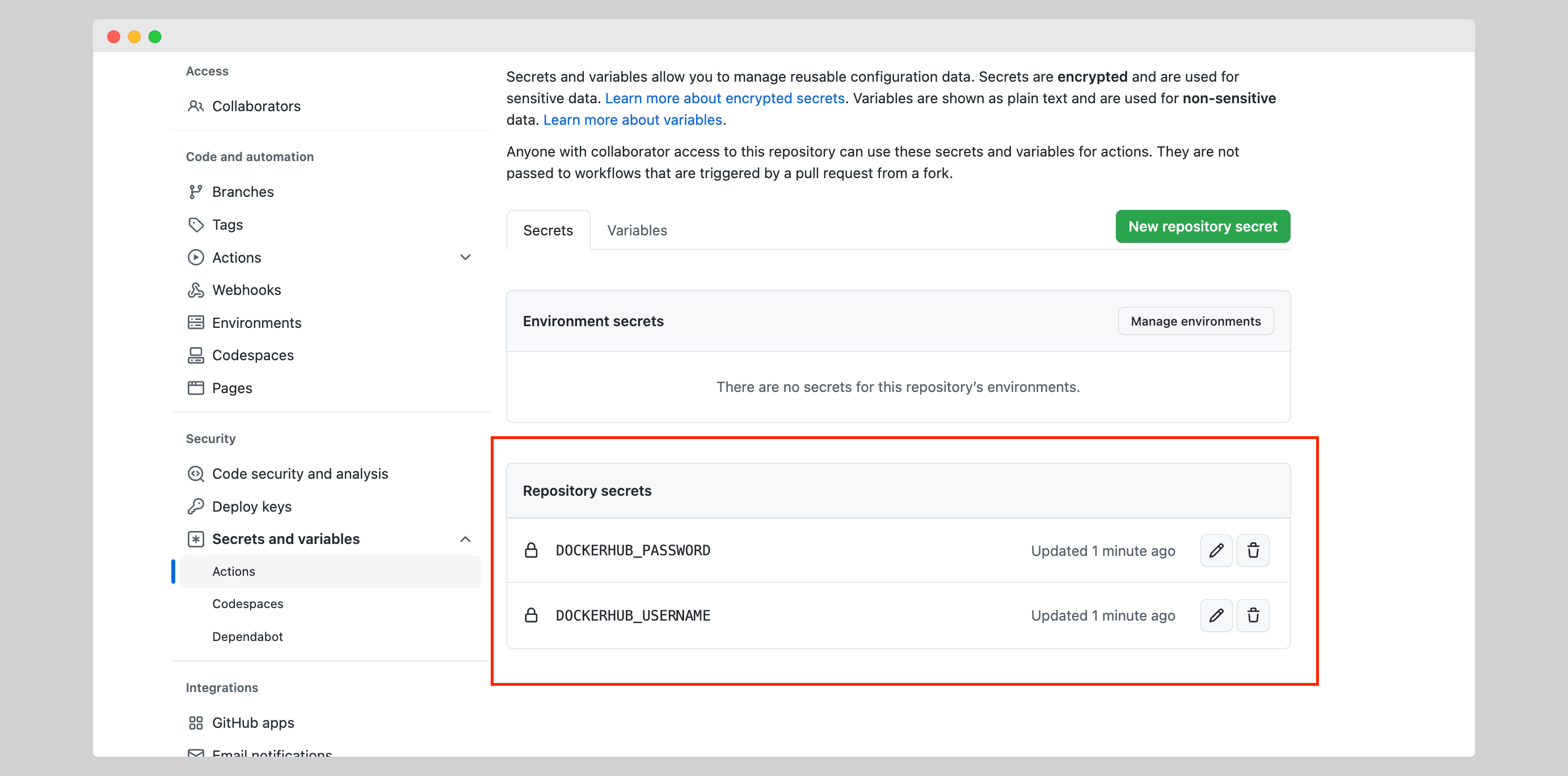Click the Branches git-branch icon
The image size is (1568, 776).
point(195,192)
